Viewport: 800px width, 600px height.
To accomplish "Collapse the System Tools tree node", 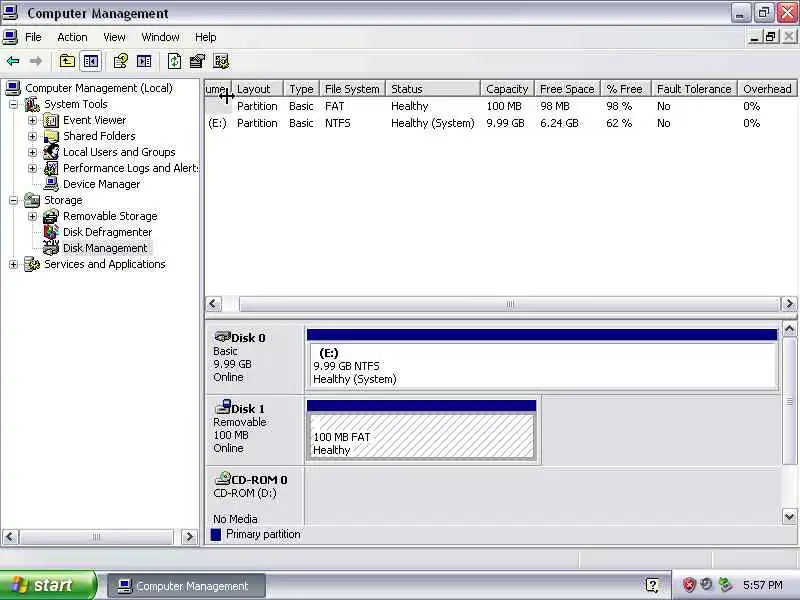I will click(14, 105).
